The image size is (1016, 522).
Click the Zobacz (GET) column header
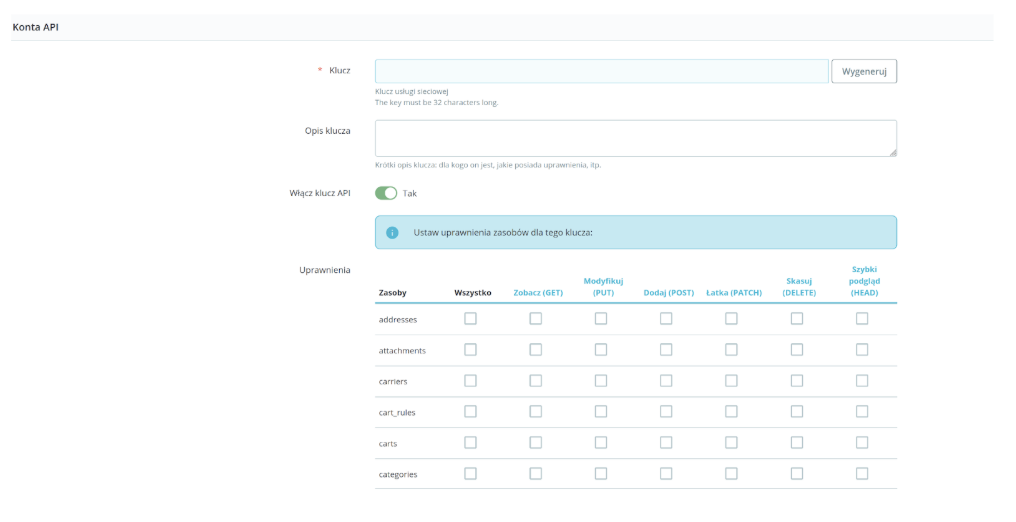(538, 293)
